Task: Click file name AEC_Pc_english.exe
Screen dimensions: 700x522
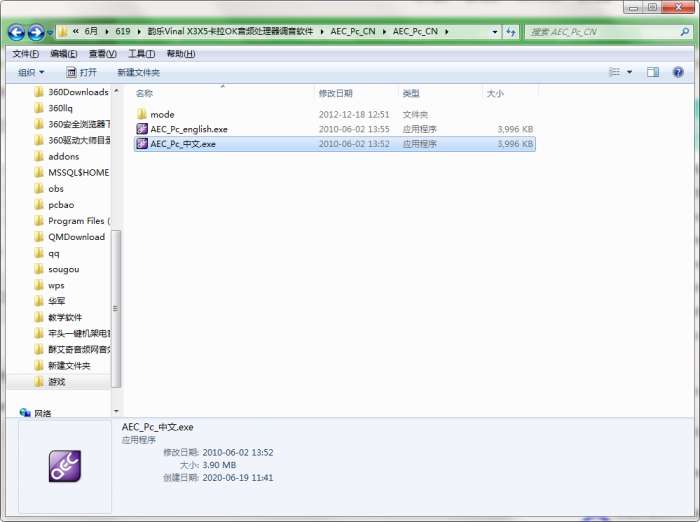Action: (189, 129)
